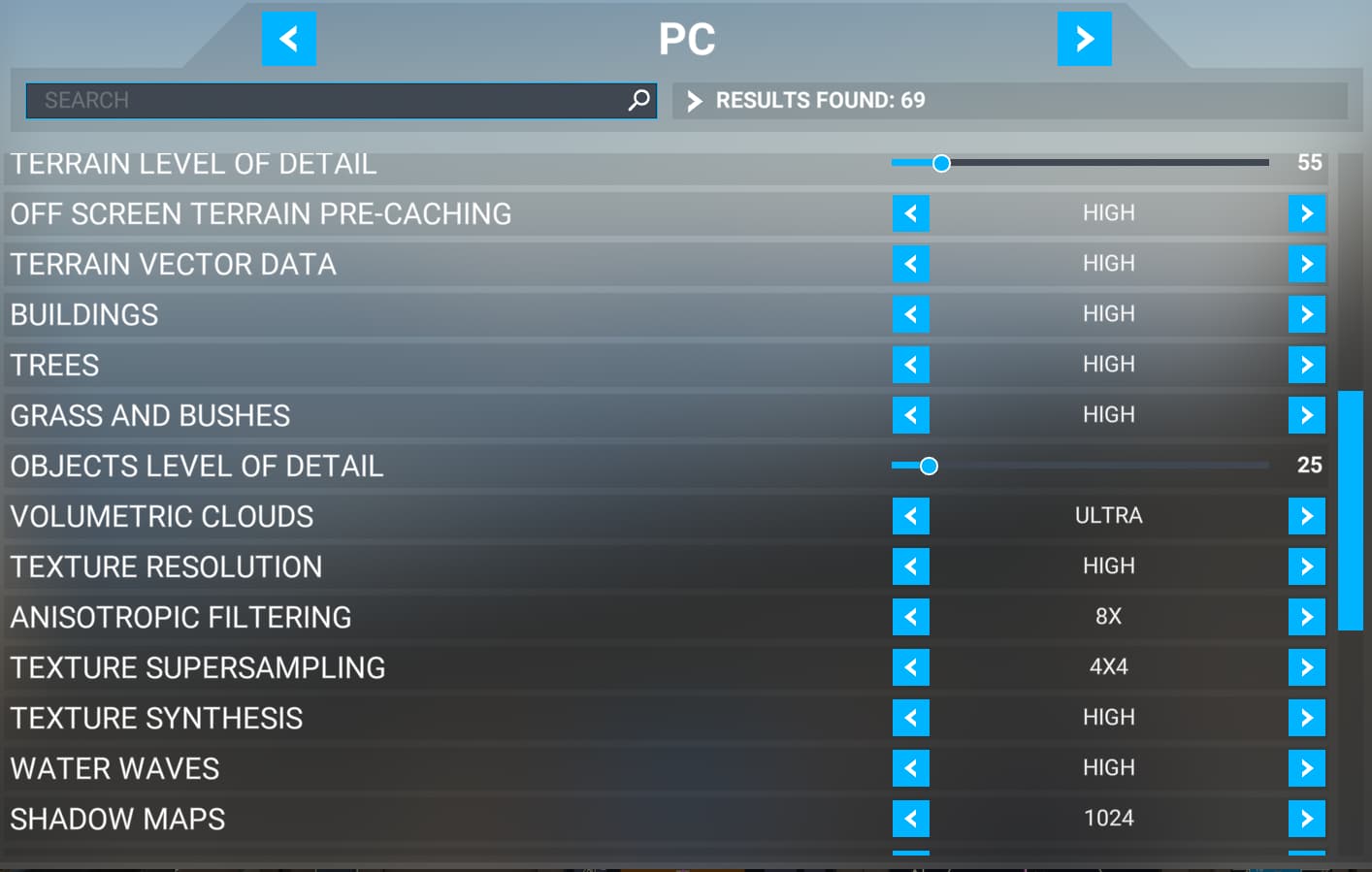Go to previous settings page with left arrow
The image size is (1372, 872).
point(288,39)
